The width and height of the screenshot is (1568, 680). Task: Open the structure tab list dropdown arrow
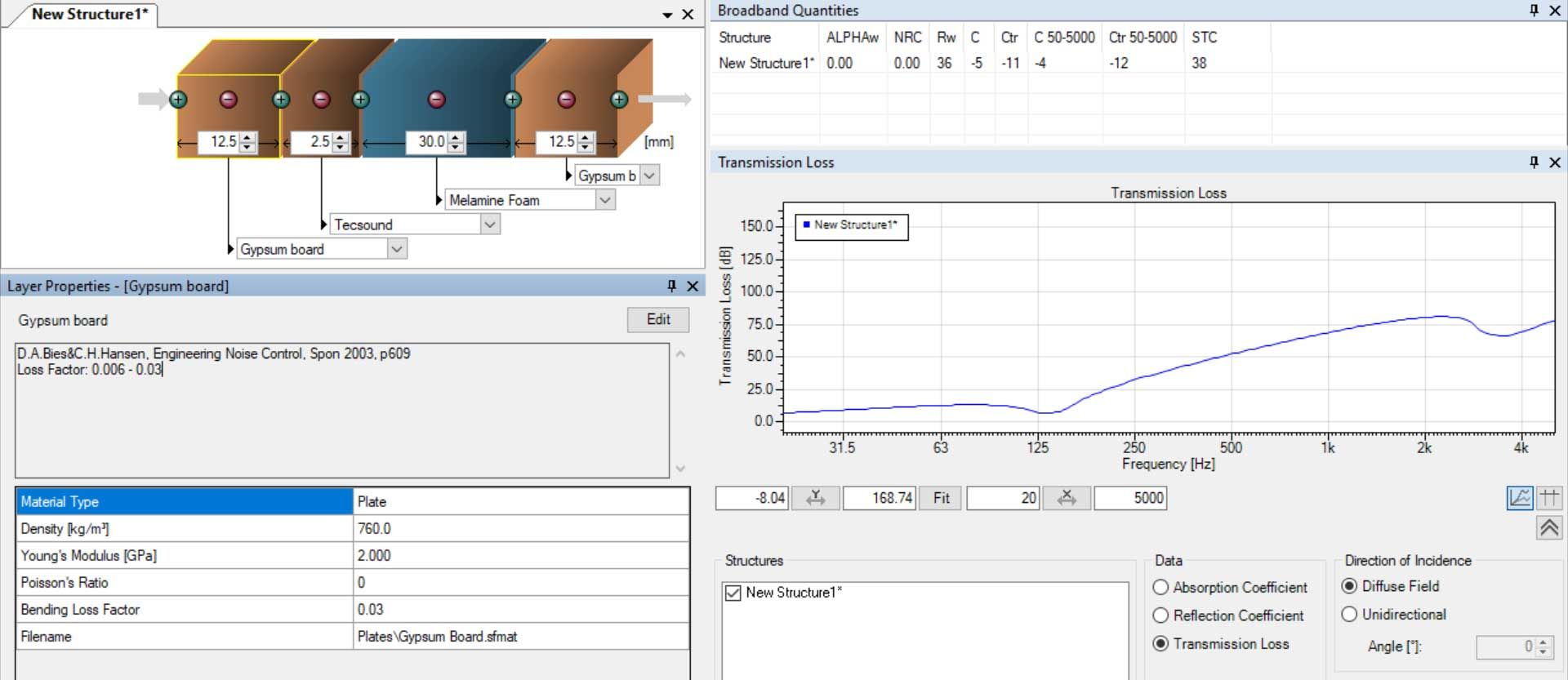pyautogui.click(x=667, y=15)
